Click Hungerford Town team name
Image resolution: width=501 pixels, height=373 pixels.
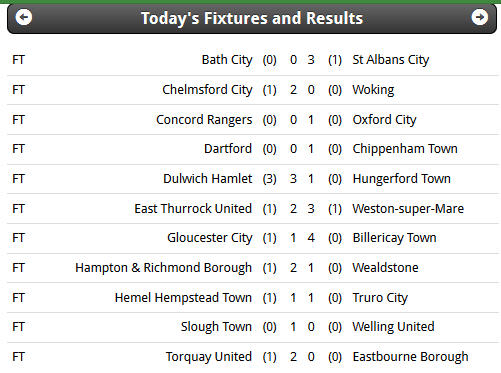tap(402, 179)
